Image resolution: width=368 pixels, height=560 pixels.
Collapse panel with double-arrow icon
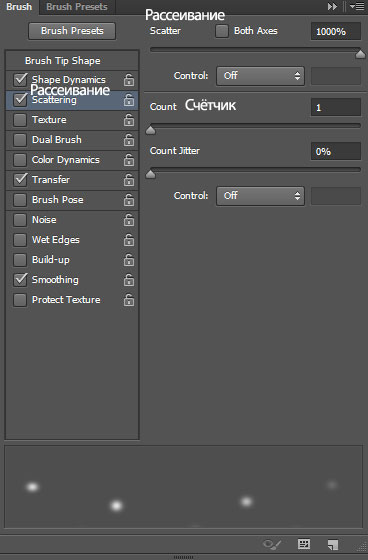332,6
